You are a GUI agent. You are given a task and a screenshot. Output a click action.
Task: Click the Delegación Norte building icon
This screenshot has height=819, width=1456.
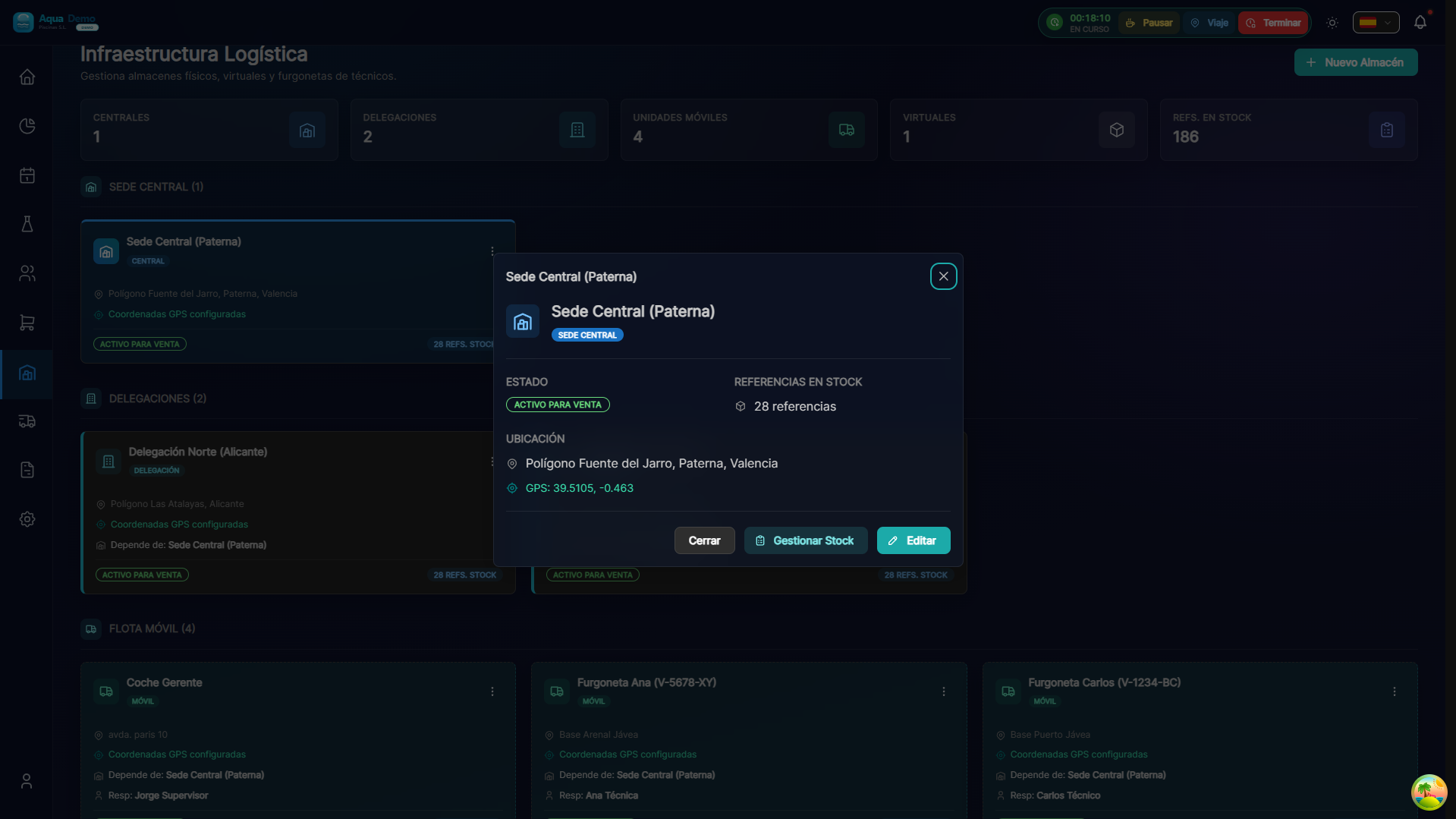(108, 461)
